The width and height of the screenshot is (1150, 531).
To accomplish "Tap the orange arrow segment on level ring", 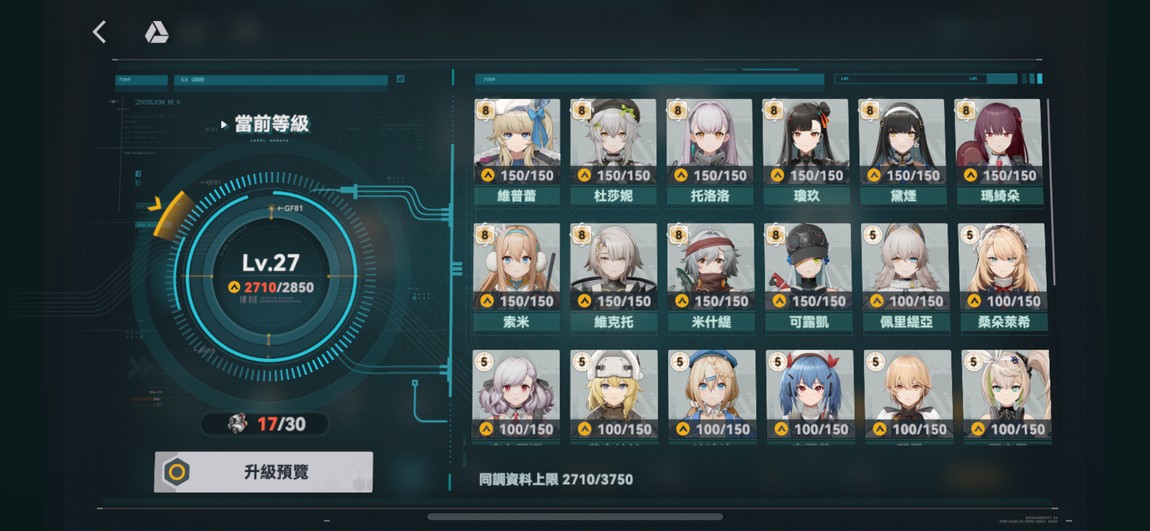I will [168, 215].
